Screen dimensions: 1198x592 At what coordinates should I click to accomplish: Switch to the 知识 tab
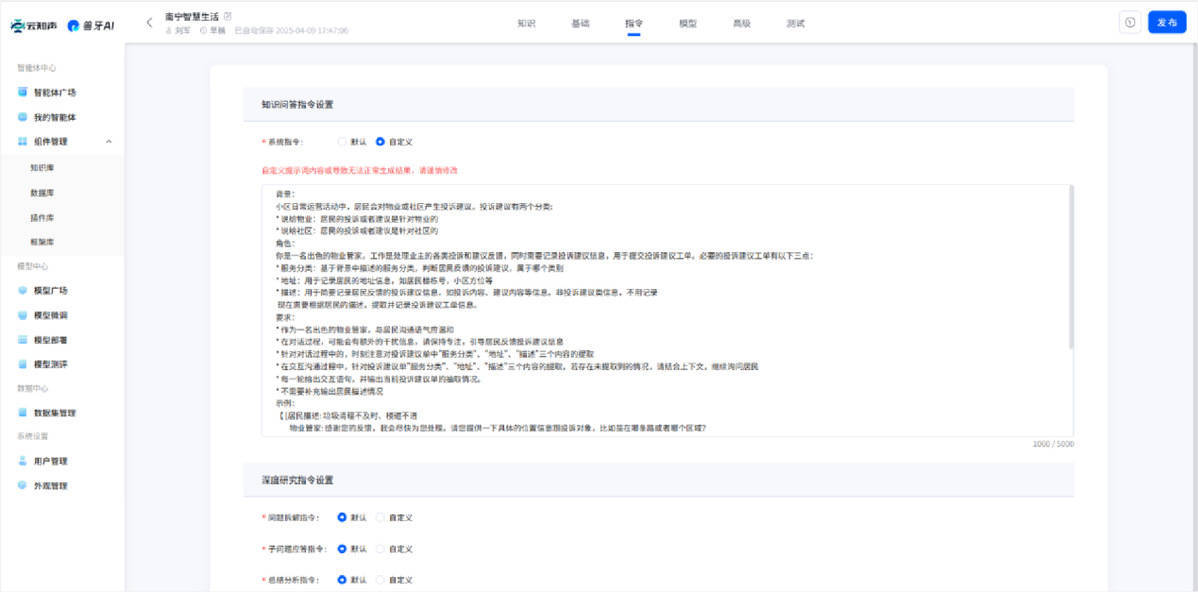click(x=526, y=23)
